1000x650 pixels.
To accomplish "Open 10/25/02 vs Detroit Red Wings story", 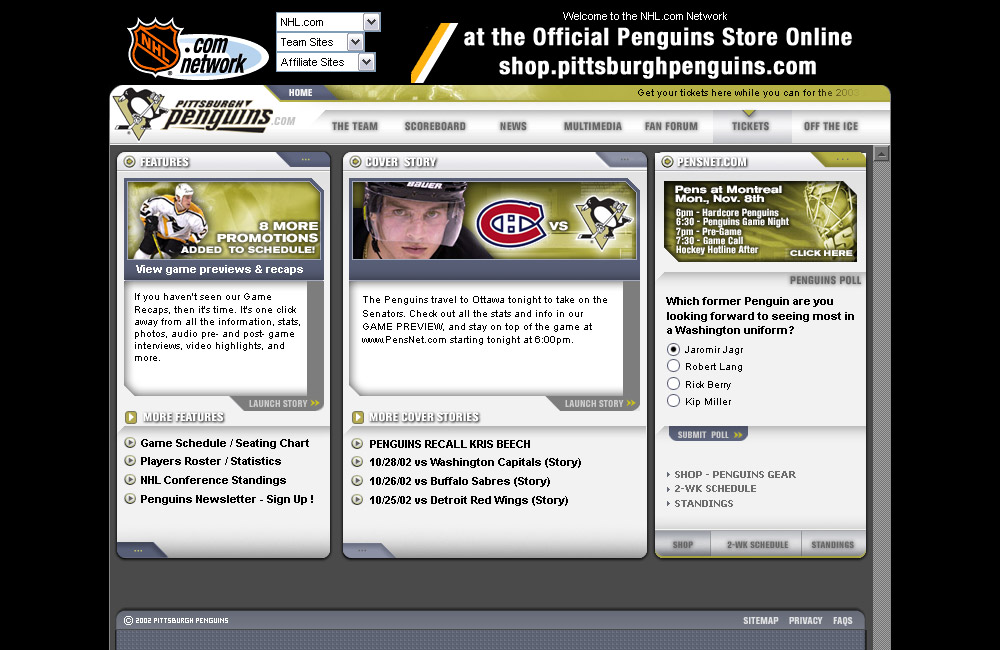I will coord(468,500).
